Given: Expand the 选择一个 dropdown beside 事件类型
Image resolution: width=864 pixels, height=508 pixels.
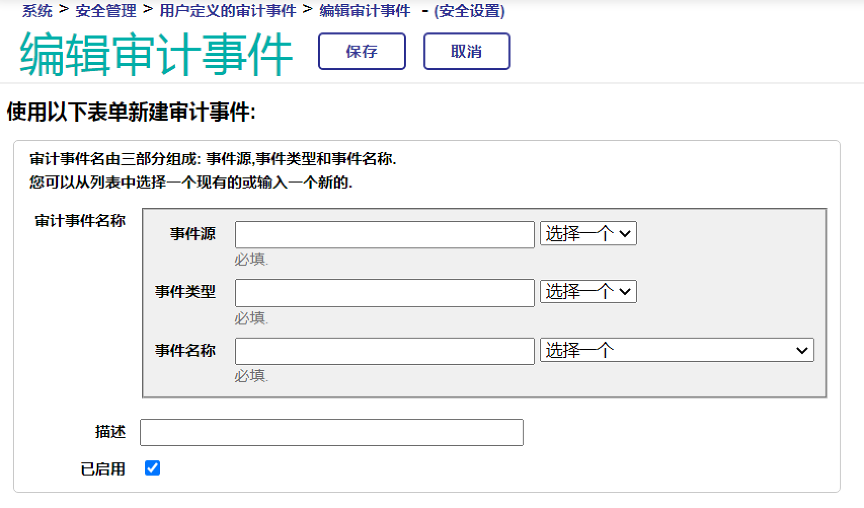Looking at the screenshot, I should coord(588,292).
